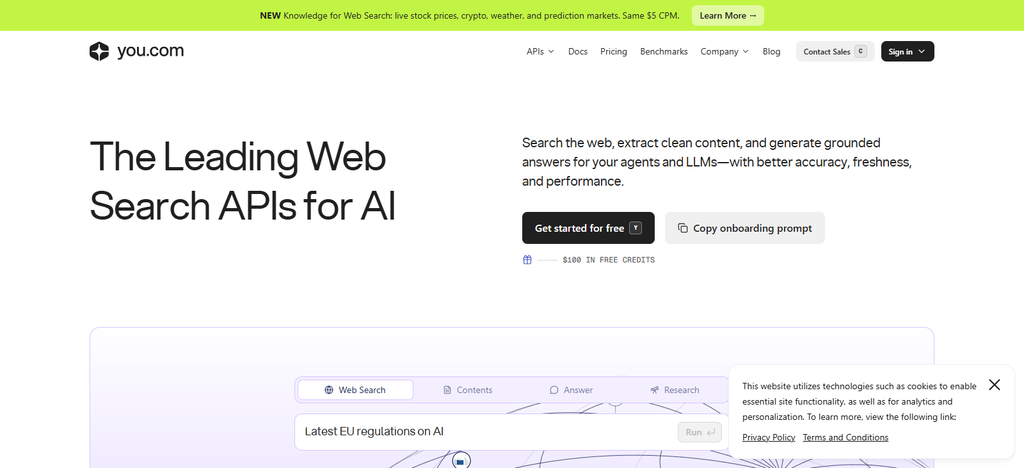Image resolution: width=1024 pixels, height=468 pixels.
Task: Go to the Pricing page
Action: click(x=614, y=52)
